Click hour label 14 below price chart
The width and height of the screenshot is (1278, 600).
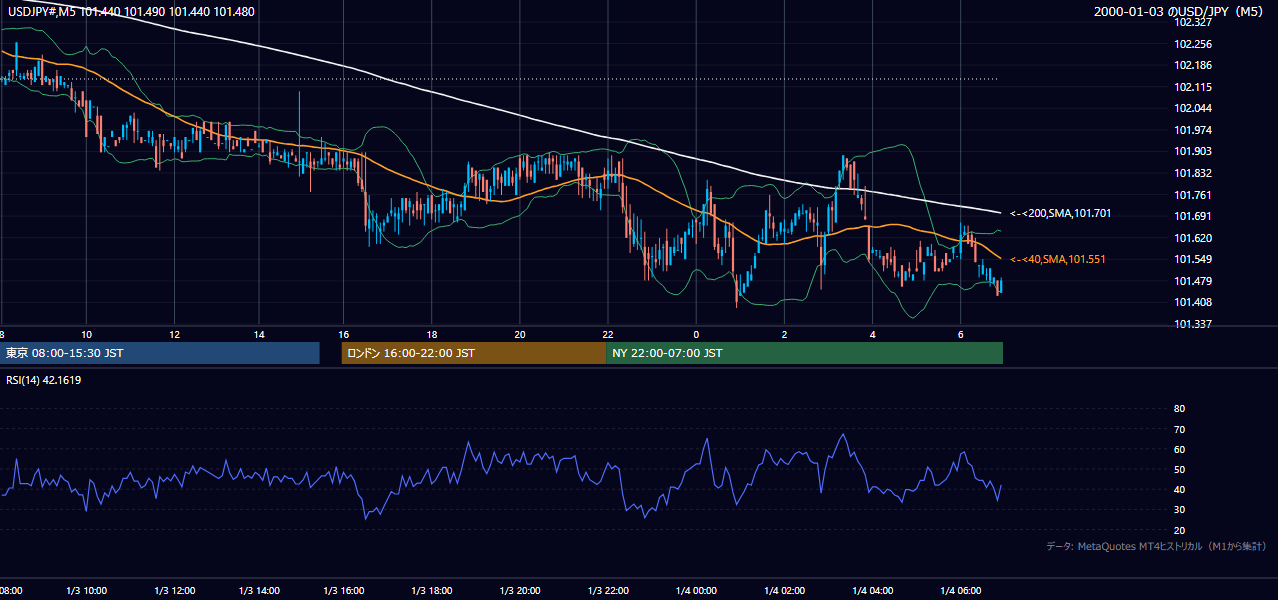259,333
